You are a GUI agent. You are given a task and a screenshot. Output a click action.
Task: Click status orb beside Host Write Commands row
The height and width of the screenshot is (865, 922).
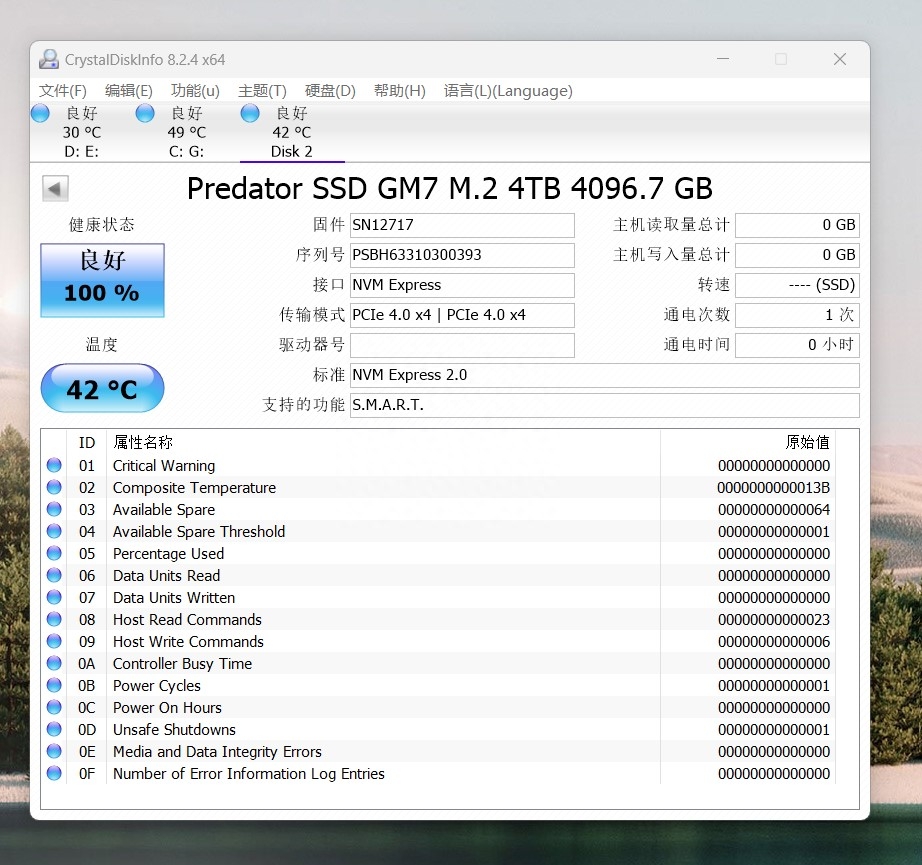pyautogui.click(x=54, y=641)
